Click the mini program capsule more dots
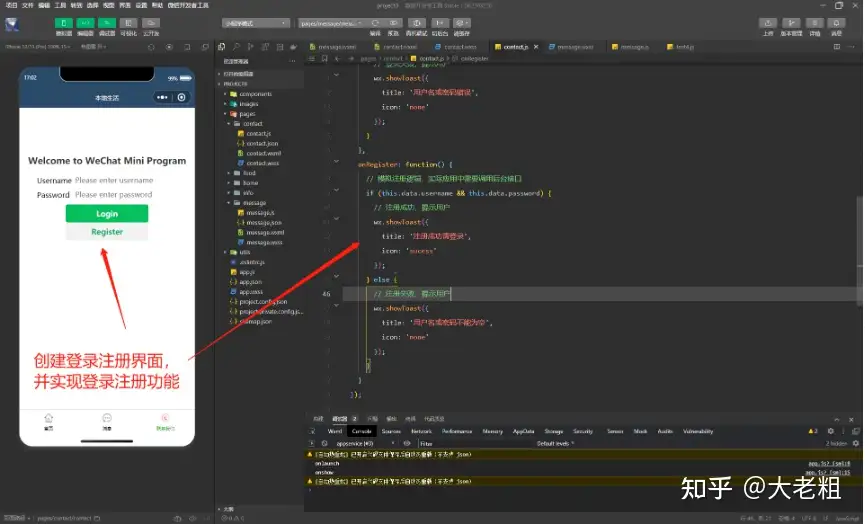This screenshot has width=865, height=524. coord(162,97)
